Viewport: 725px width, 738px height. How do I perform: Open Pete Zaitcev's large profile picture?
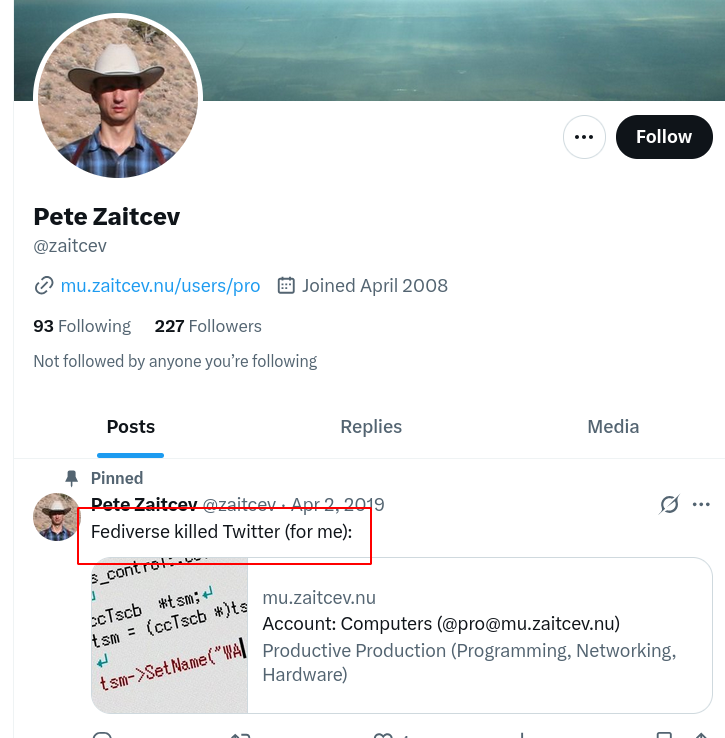(118, 98)
